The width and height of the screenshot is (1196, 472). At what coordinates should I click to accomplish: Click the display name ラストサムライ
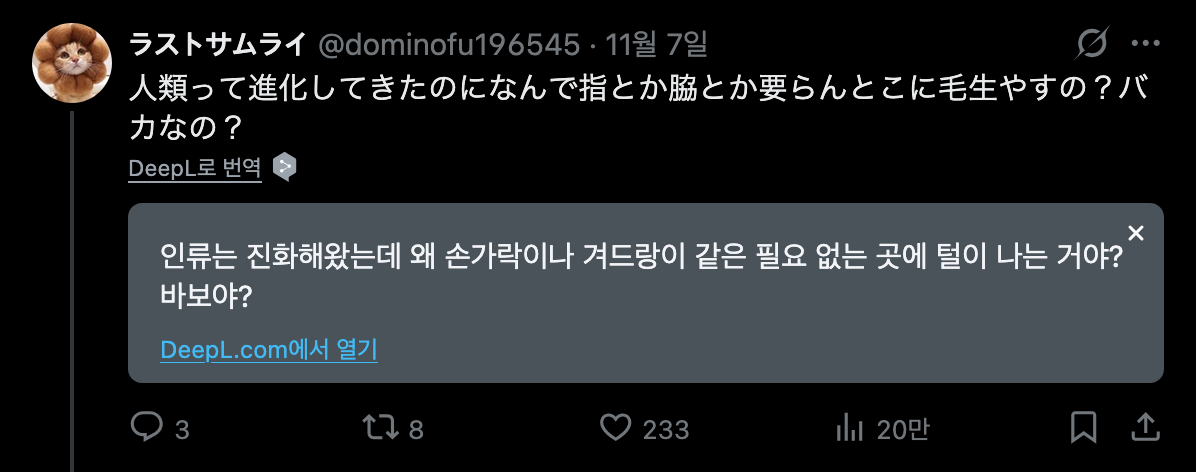click(217, 45)
